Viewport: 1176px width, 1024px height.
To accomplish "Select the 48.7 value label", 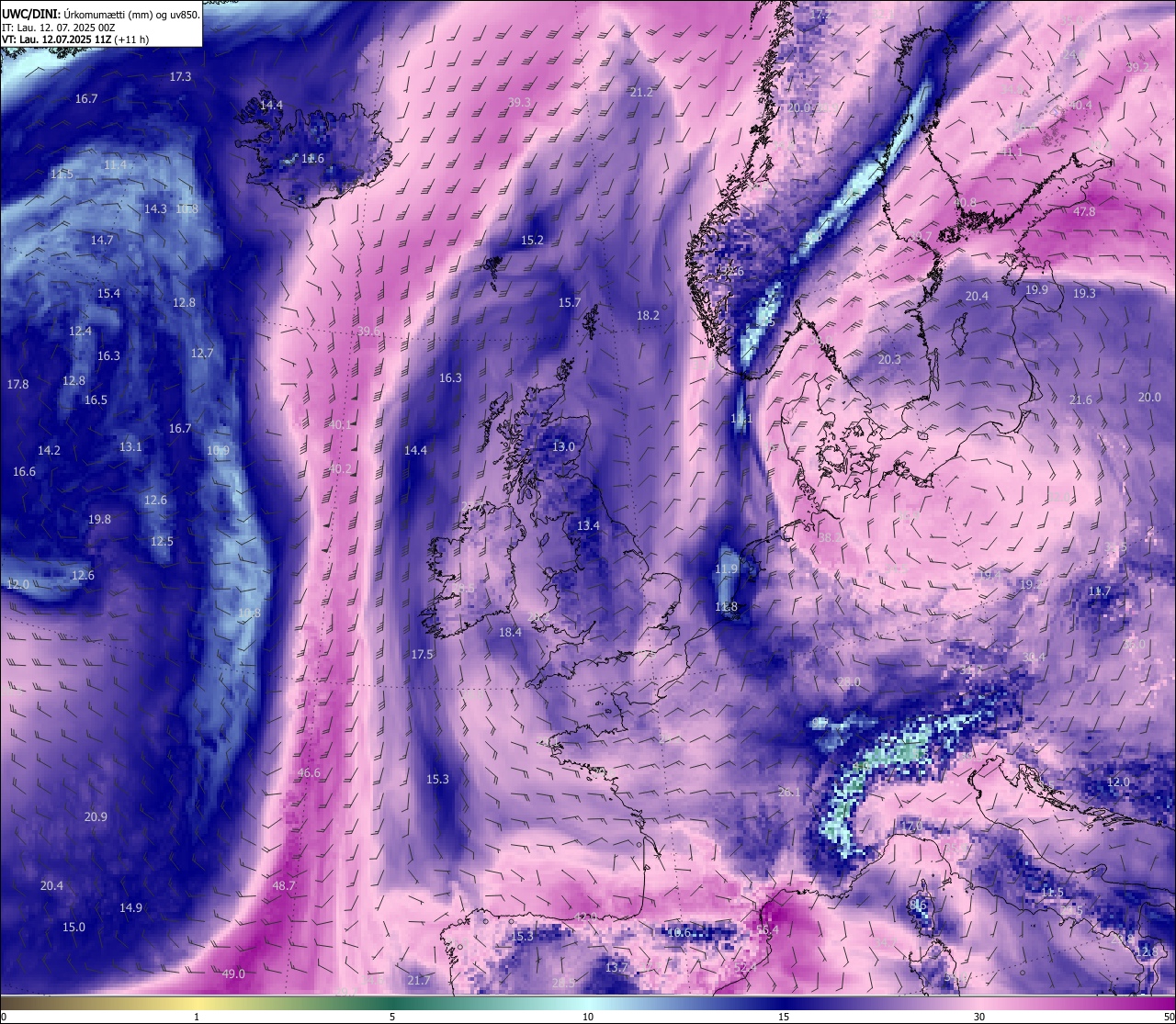I will point(284,886).
